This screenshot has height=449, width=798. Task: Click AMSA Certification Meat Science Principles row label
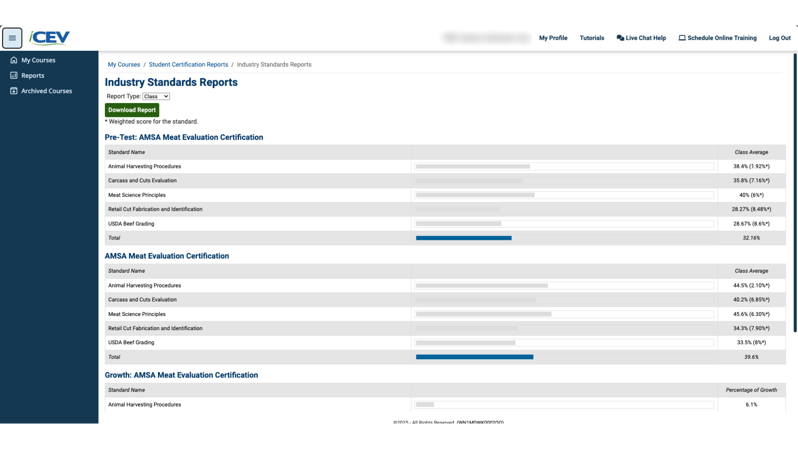click(137, 314)
